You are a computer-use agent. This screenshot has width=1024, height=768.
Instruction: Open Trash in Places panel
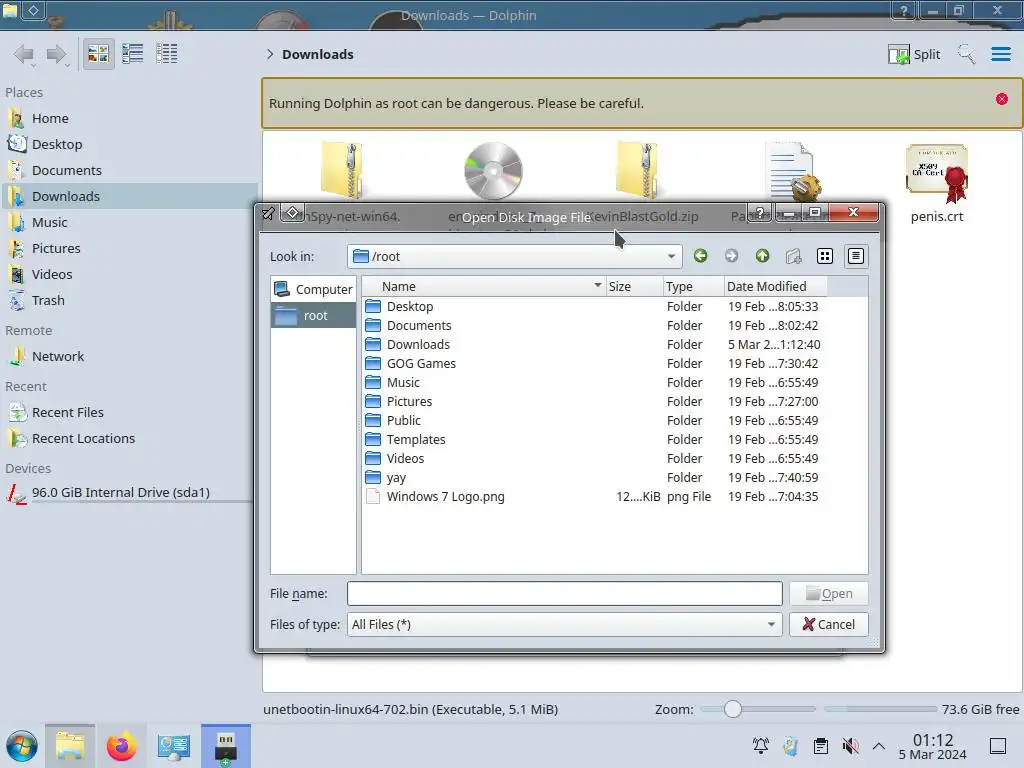pos(48,301)
